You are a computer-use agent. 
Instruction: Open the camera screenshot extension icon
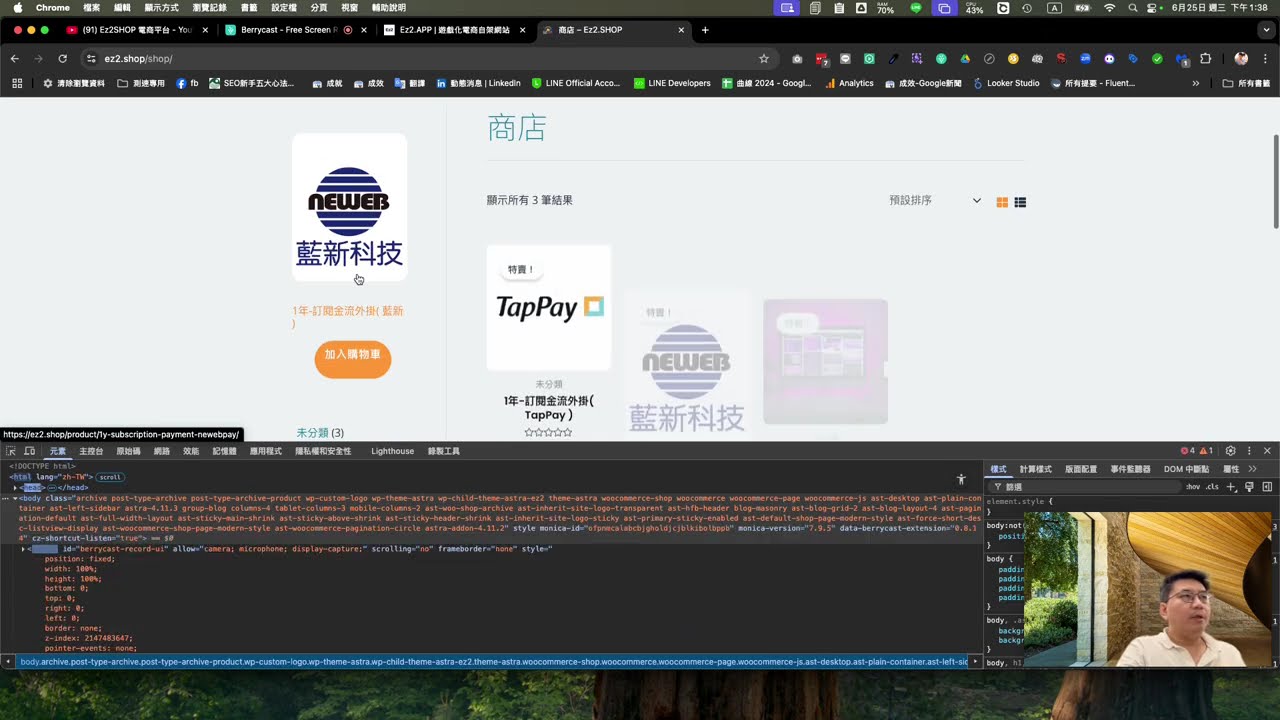(797, 58)
